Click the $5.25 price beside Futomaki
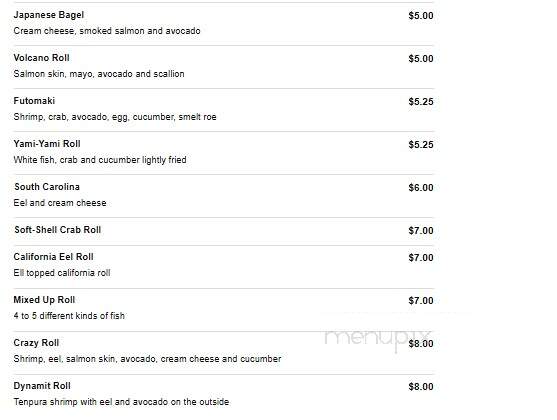 (421, 102)
